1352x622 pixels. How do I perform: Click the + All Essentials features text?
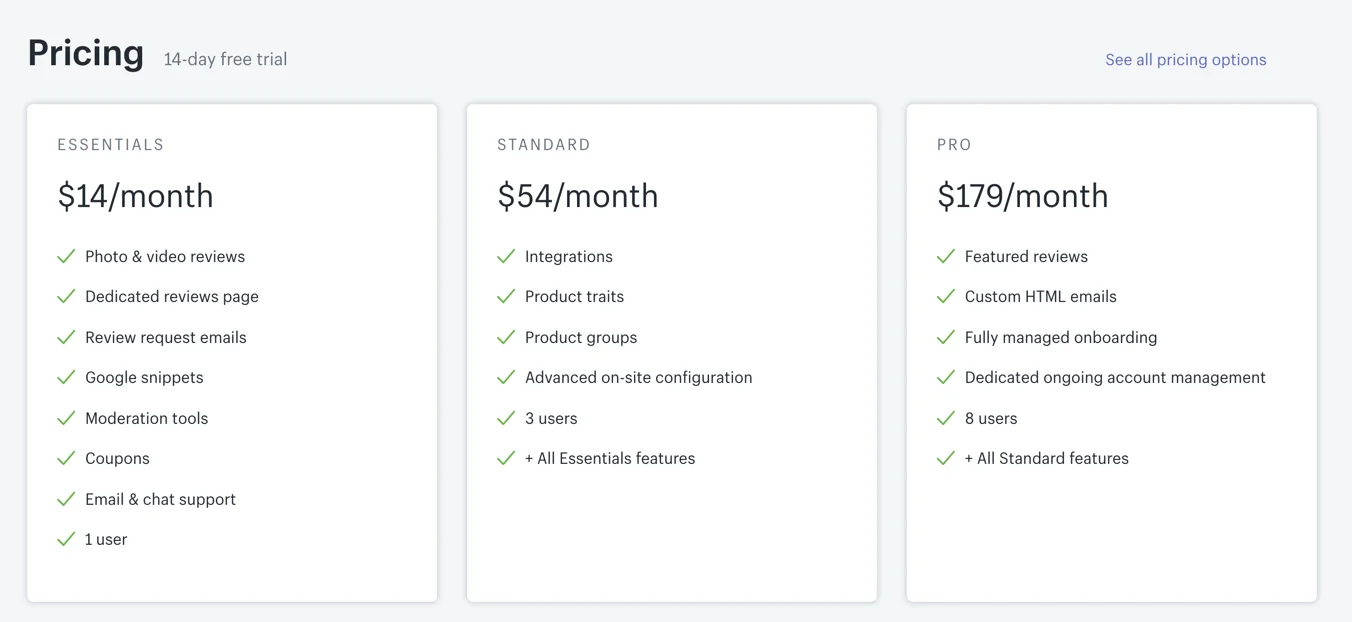[609, 459]
